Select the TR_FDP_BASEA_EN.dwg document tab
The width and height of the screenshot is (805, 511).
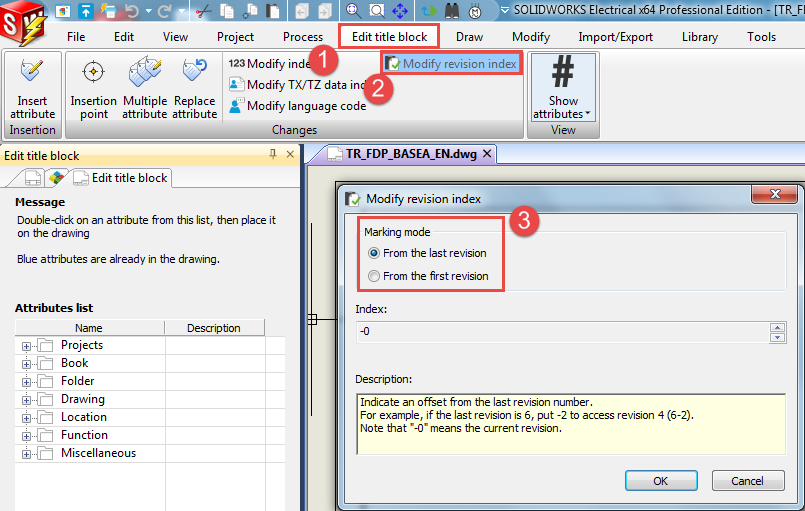[x=411, y=154]
